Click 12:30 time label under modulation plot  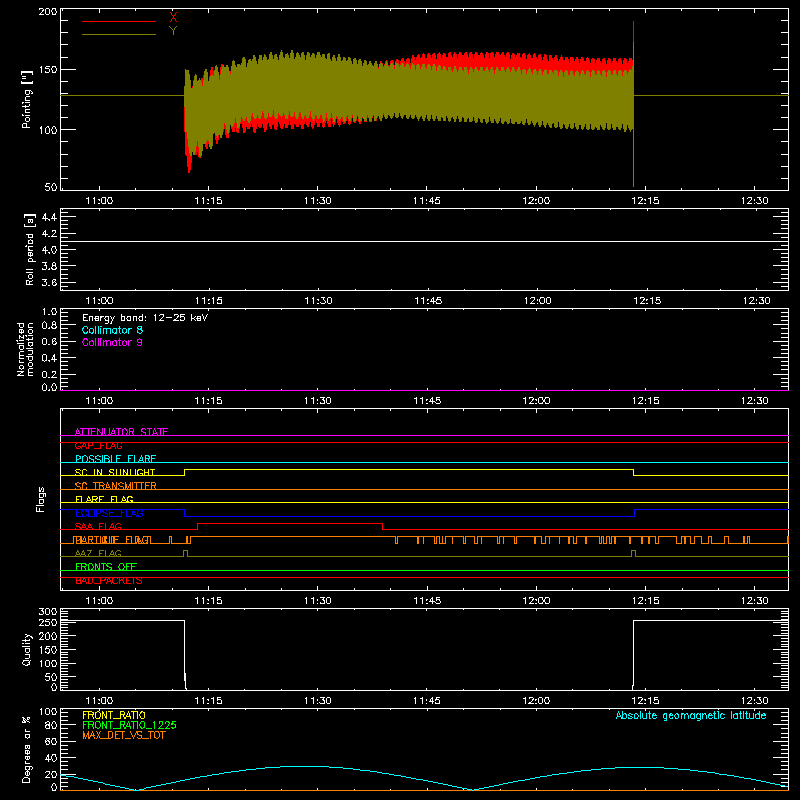click(755, 401)
